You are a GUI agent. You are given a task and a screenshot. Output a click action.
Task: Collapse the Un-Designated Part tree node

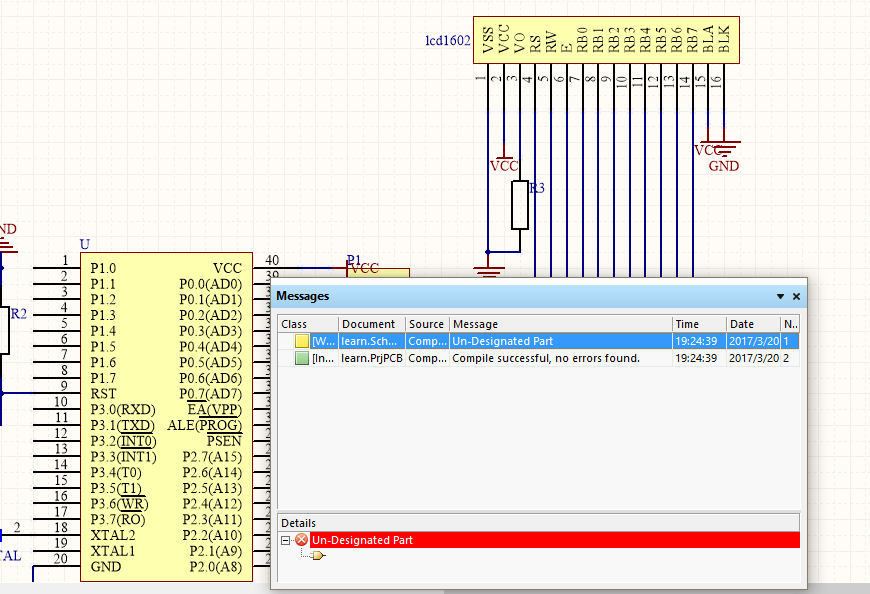pos(286,540)
